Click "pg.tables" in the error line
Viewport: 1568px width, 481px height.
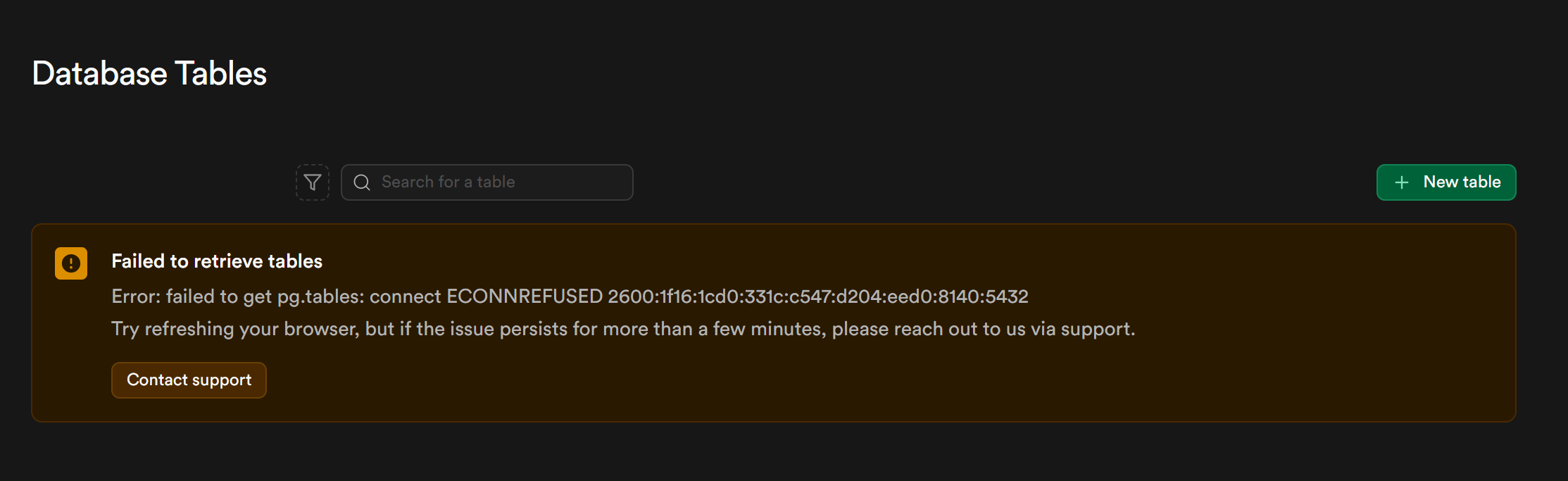pyautogui.click(x=320, y=296)
